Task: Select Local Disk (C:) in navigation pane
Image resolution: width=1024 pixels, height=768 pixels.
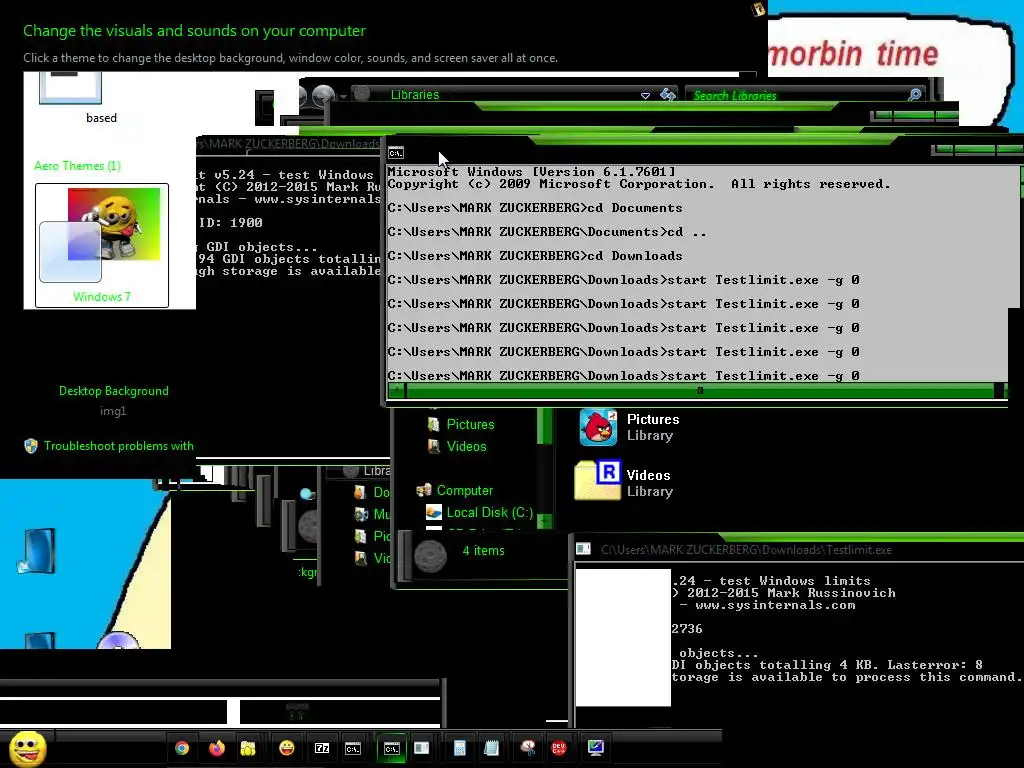Action: click(490, 513)
